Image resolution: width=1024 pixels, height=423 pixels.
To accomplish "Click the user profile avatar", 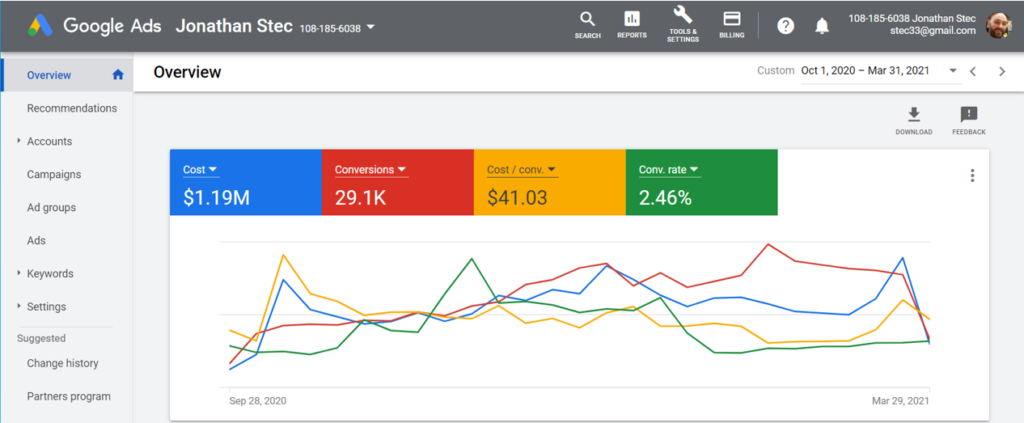I will tap(999, 25).
